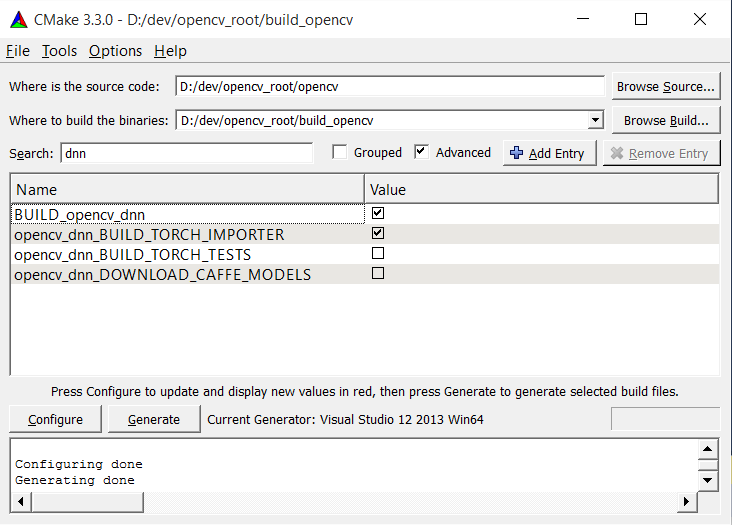
Task: Close the CMake window
Action: (x=700, y=19)
